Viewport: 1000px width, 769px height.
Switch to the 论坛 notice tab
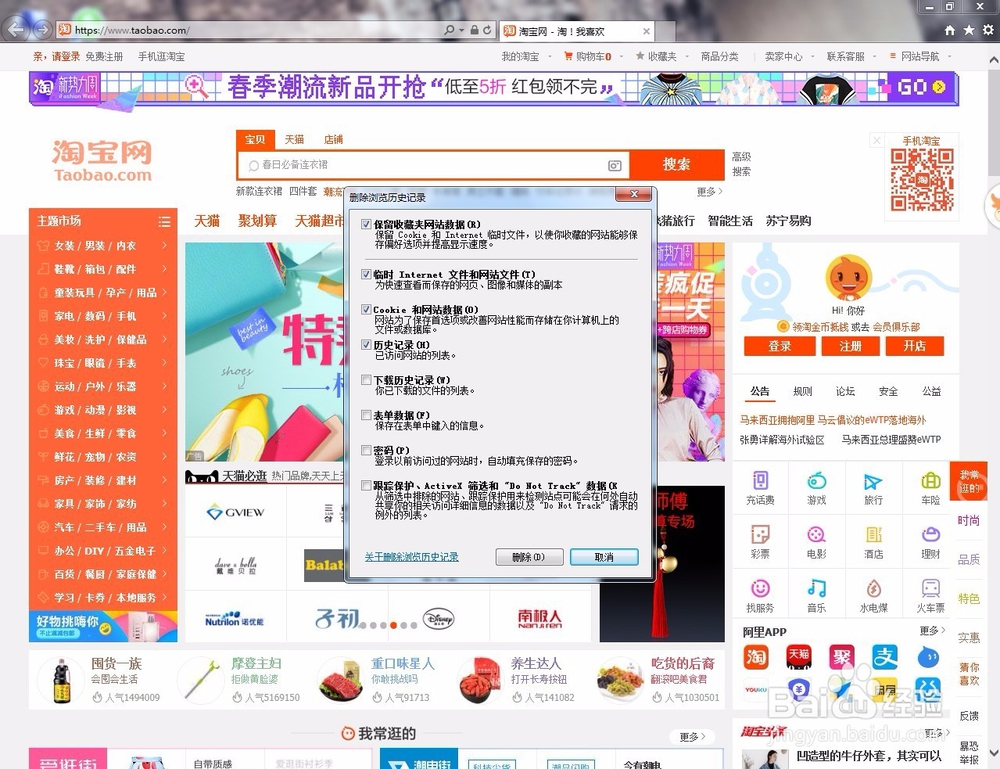(x=845, y=392)
